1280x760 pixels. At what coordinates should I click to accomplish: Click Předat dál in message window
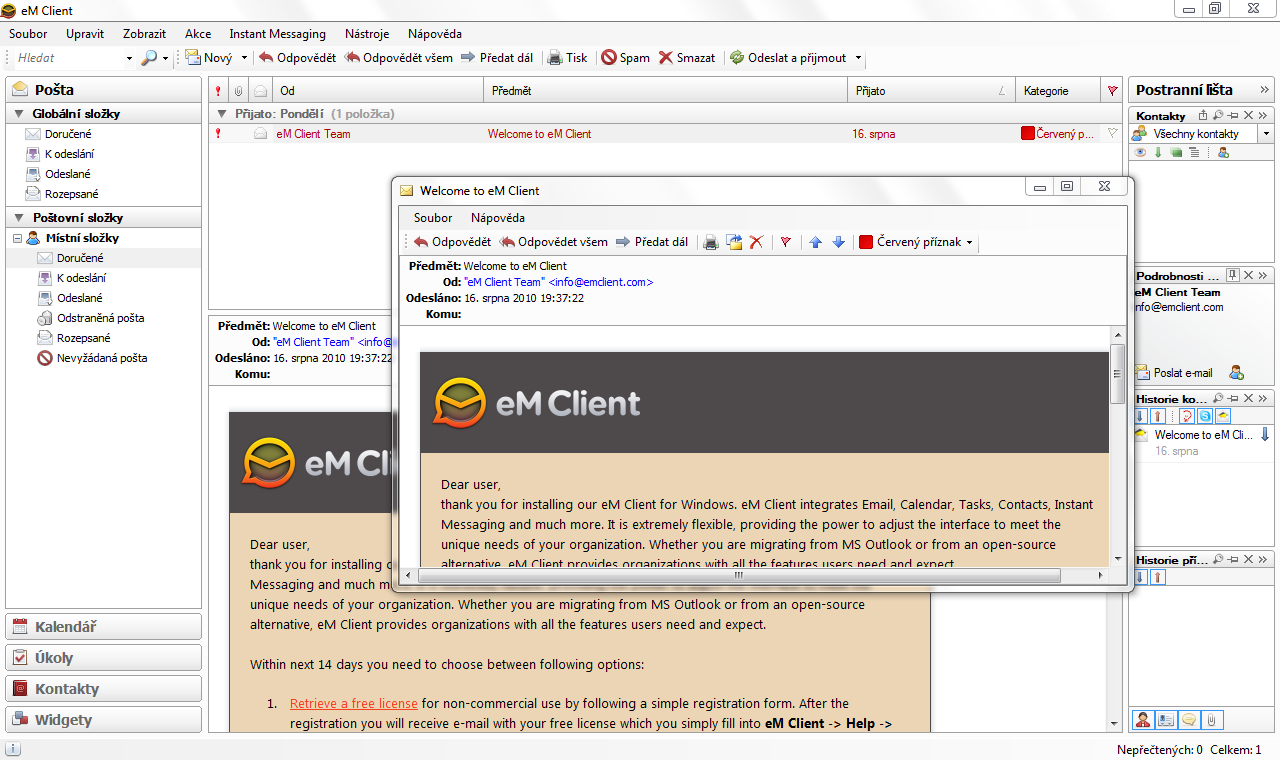652,242
